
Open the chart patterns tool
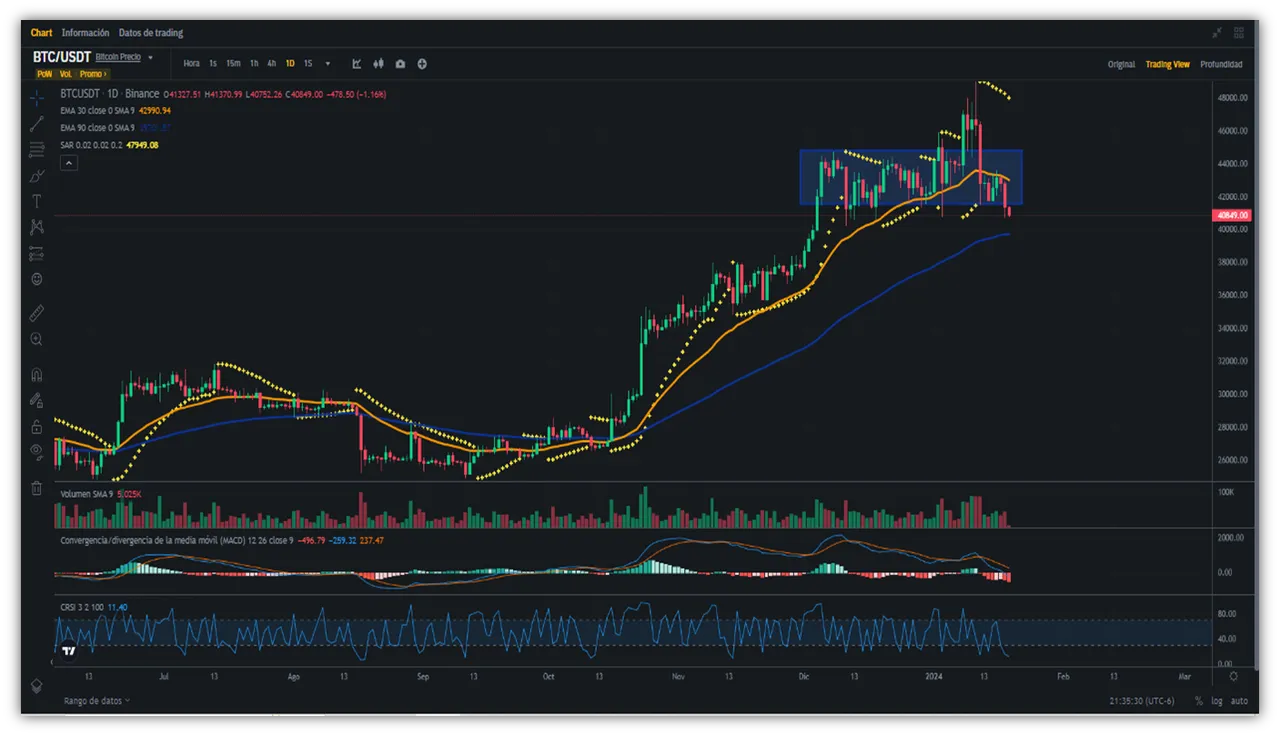(36, 227)
